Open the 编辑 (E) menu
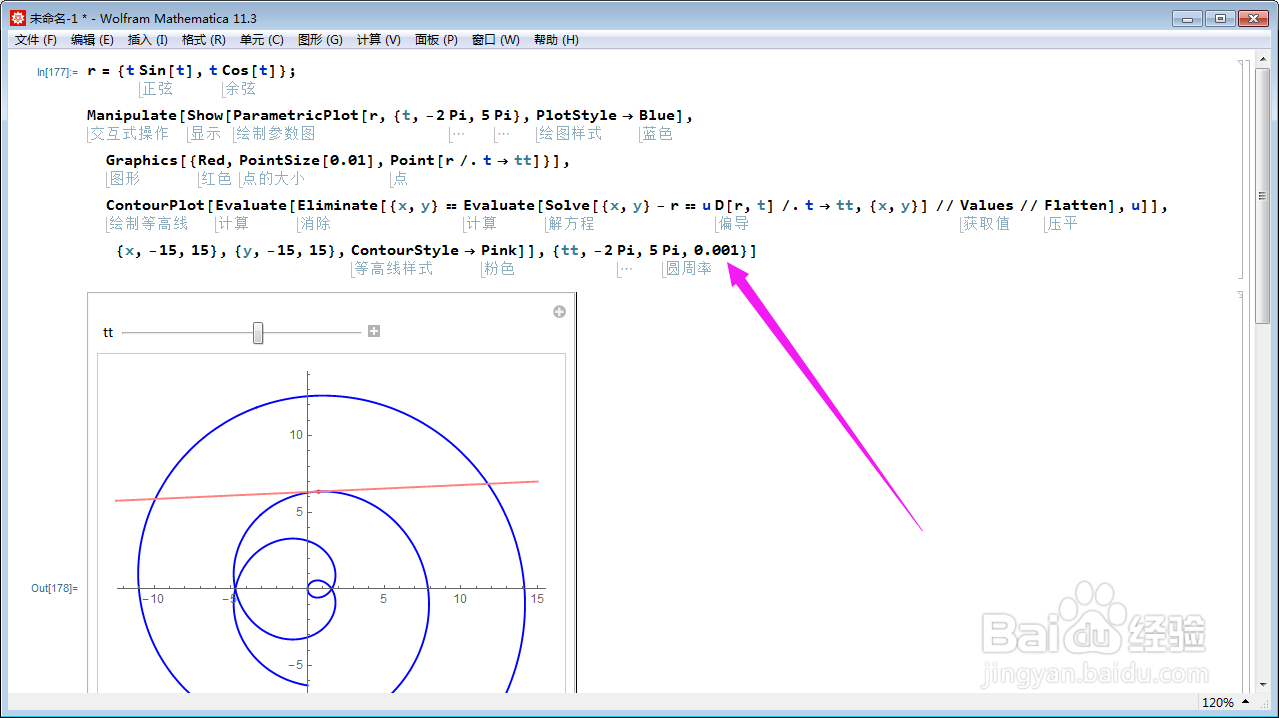1279x718 pixels. (x=92, y=40)
